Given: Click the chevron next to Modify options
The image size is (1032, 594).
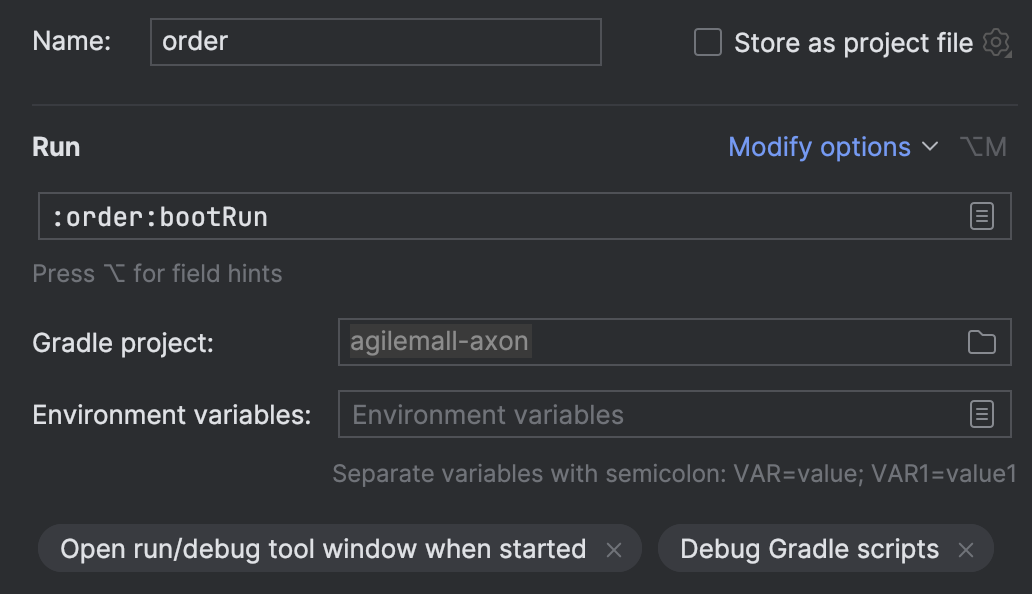Looking at the screenshot, I should 930,147.
